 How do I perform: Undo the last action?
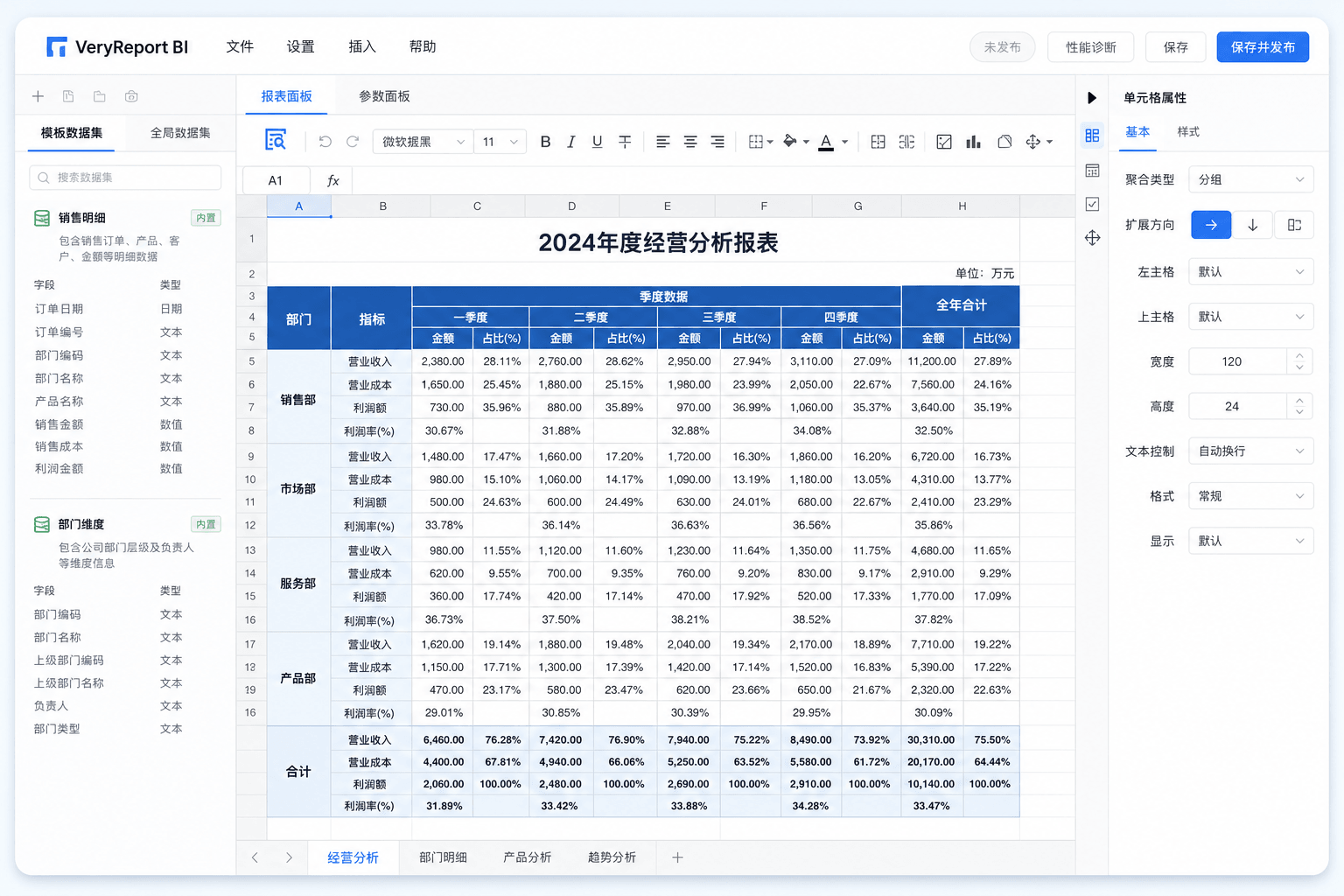(x=325, y=141)
